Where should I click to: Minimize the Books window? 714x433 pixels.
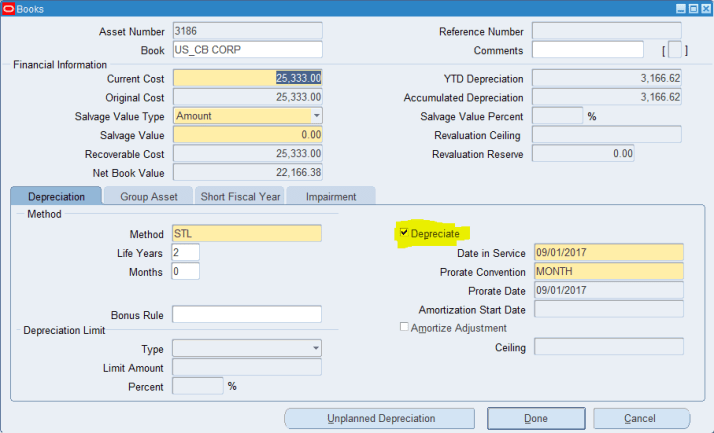coord(679,8)
